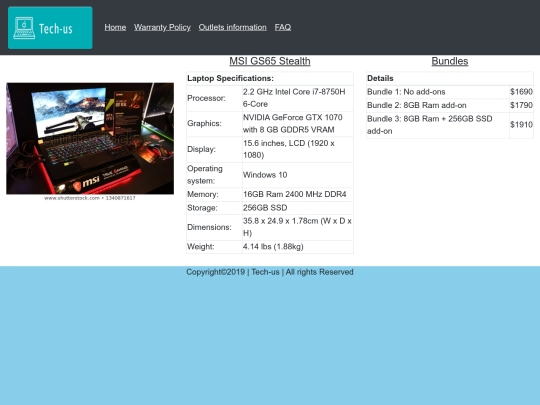540x405 pixels.
Task: Select Bundle 1: No add-ons row
Action: [450, 92]
